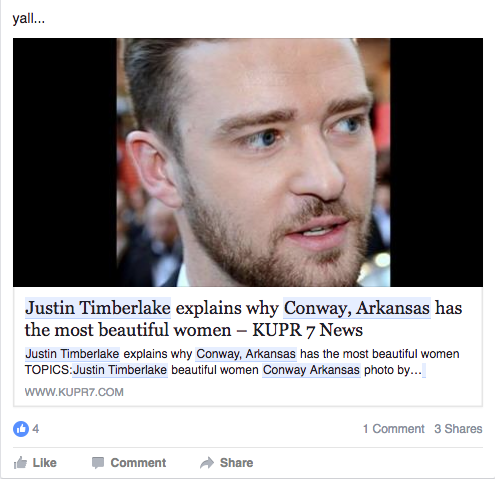Open the 3 Shares link
Screen dimensions: 495x479
(458, 429)
